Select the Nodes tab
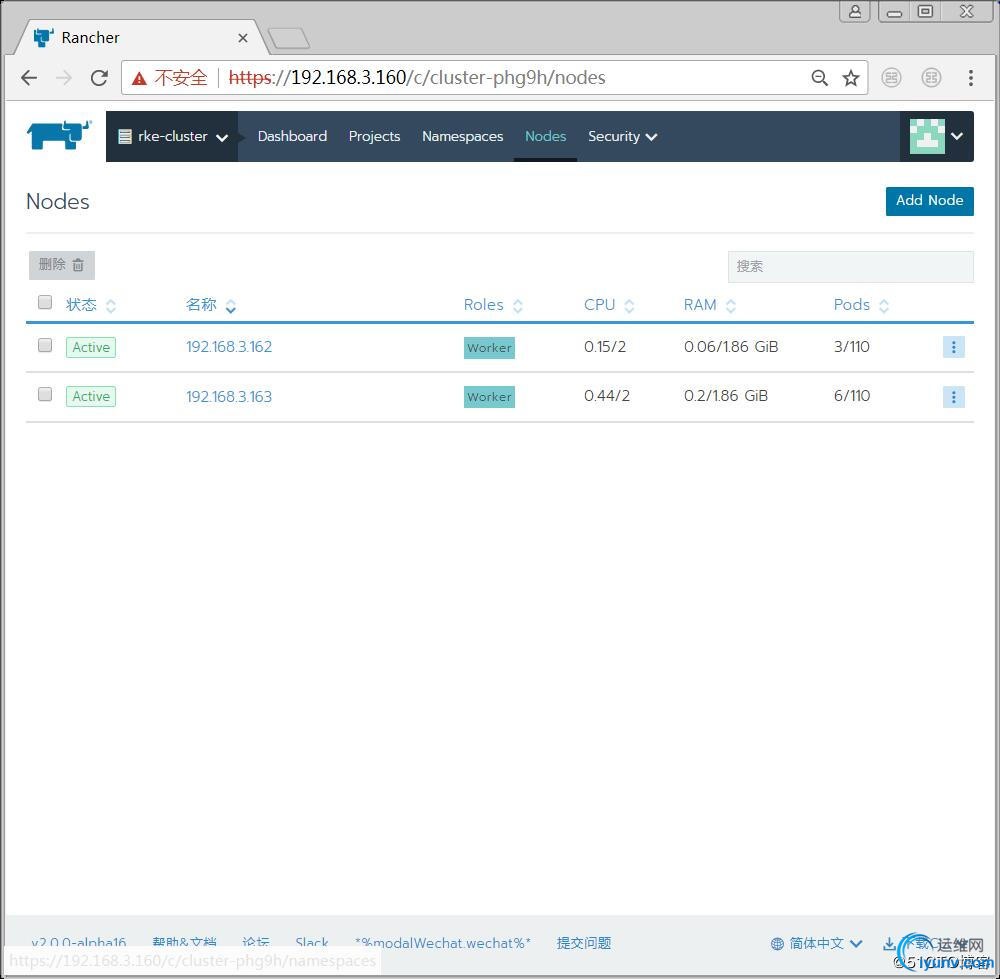The image size is (1000, 979). point(545,136)
